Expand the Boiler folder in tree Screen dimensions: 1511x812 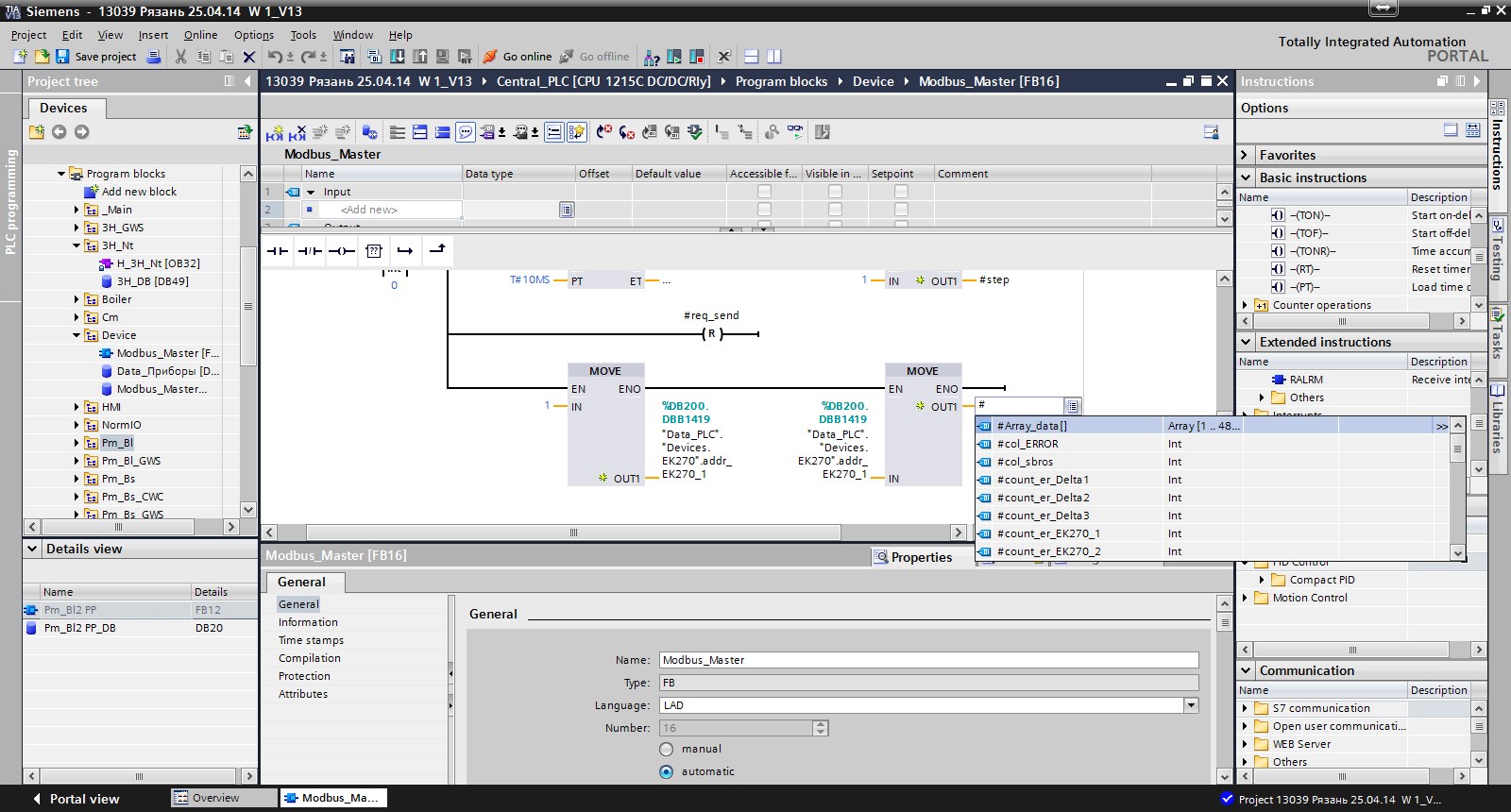(x=76, y=299)
